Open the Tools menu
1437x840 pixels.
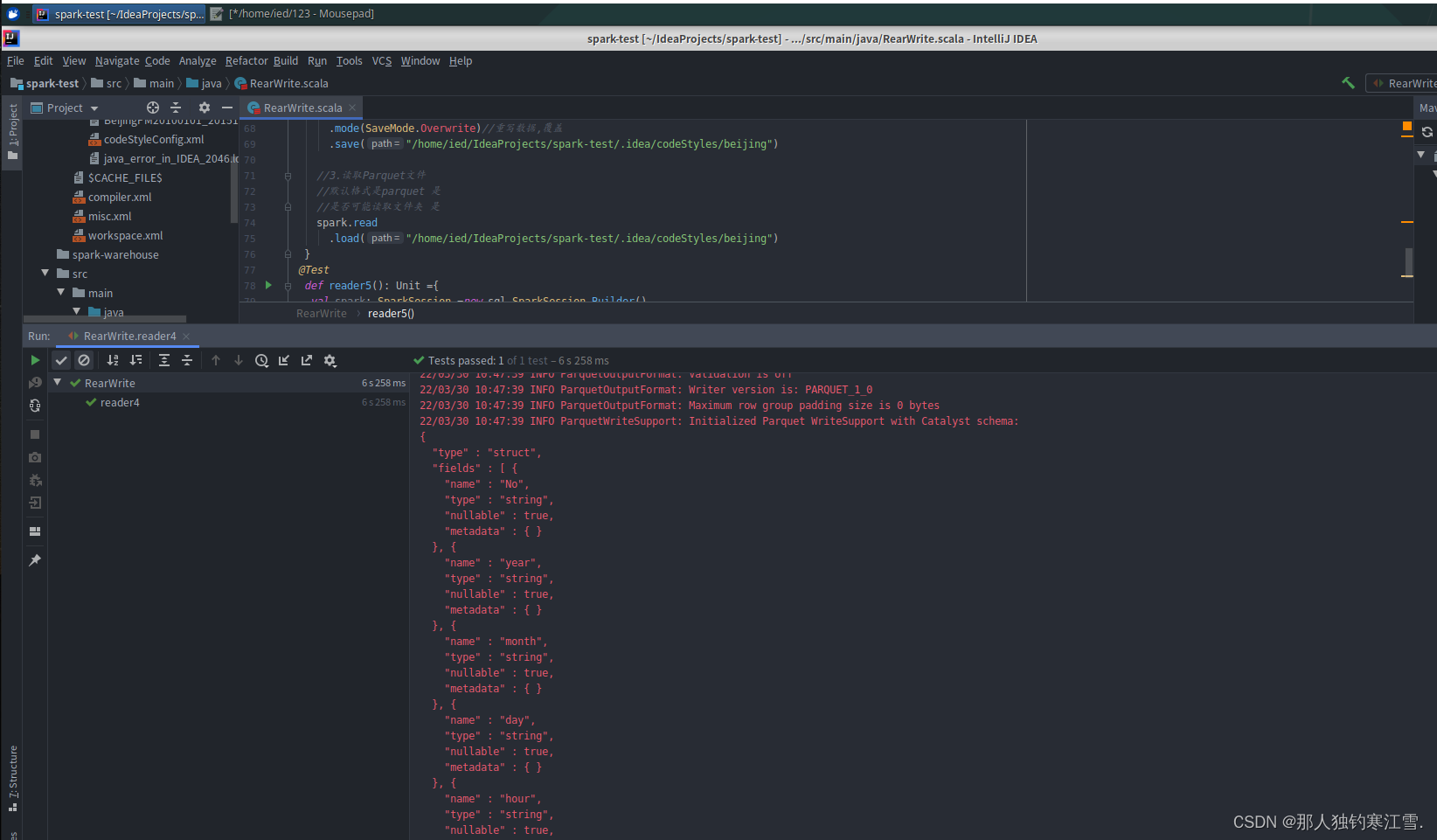click(x=349, y=61)
